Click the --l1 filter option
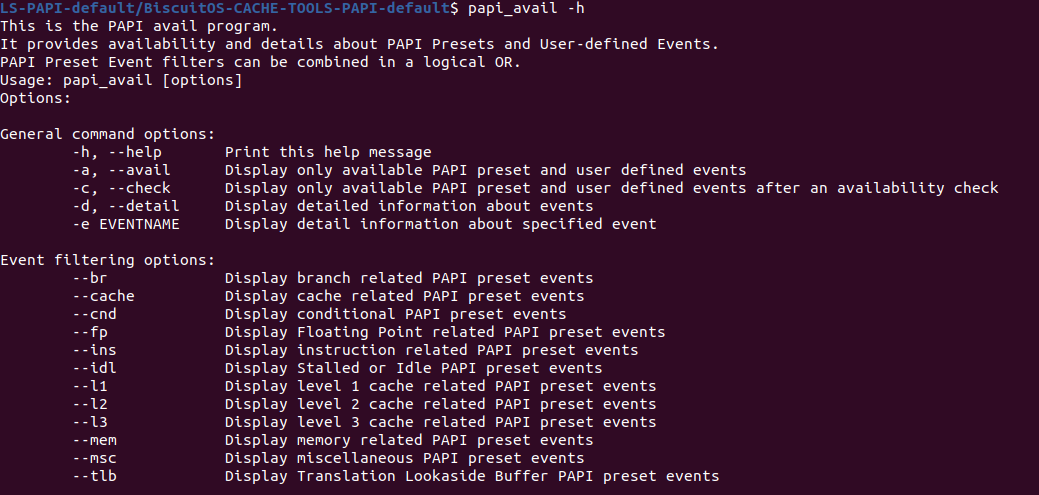Screen dimensions: 1039x495 point(90,386)
